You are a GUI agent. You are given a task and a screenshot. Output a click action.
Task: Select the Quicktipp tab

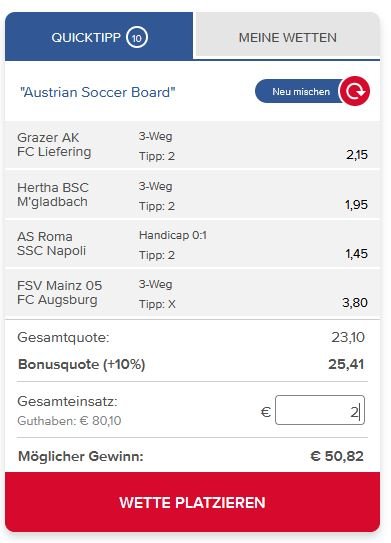[99, 36]
